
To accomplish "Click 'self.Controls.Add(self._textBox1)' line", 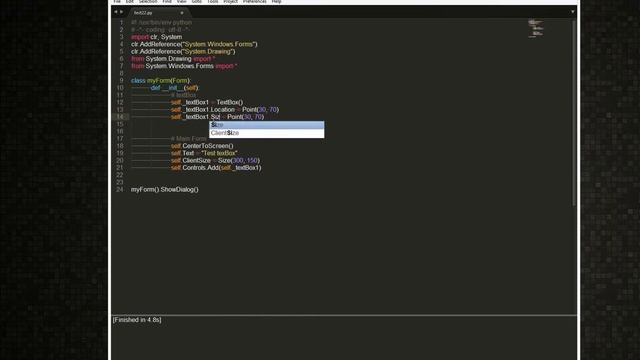I will [216, 168].
